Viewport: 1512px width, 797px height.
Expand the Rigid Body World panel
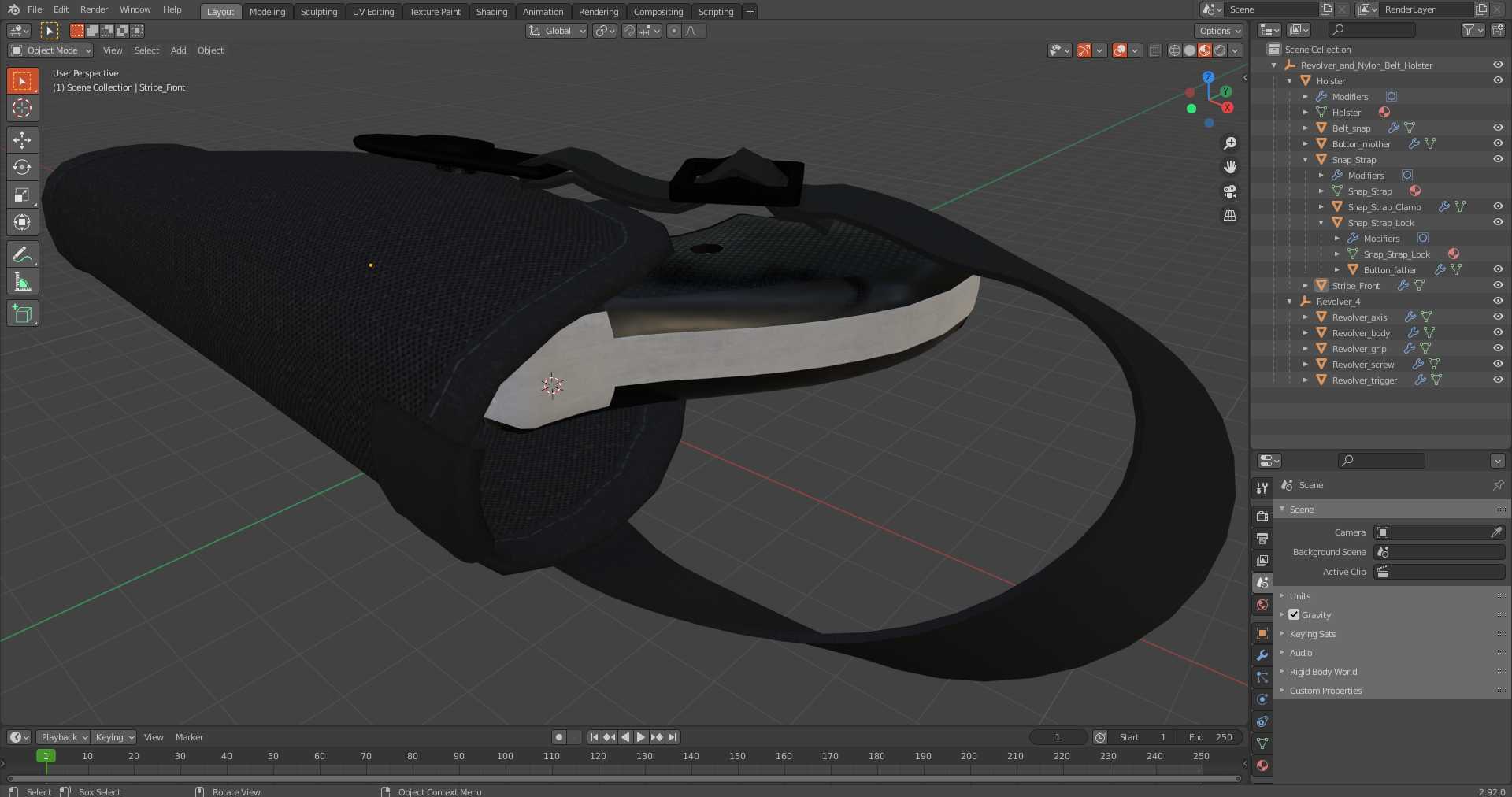[x=1323, y=672]
